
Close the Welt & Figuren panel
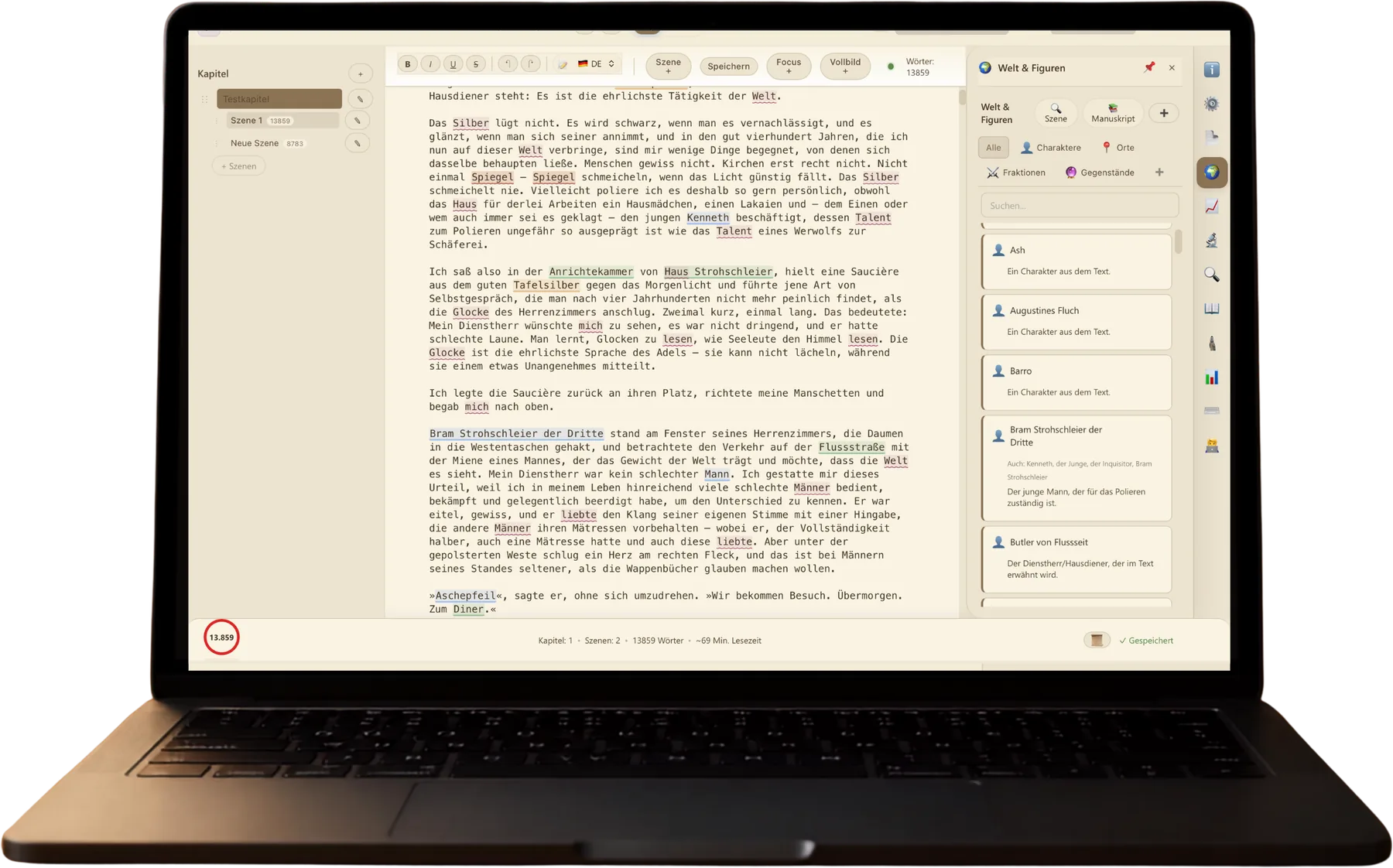coord(1172,68)
